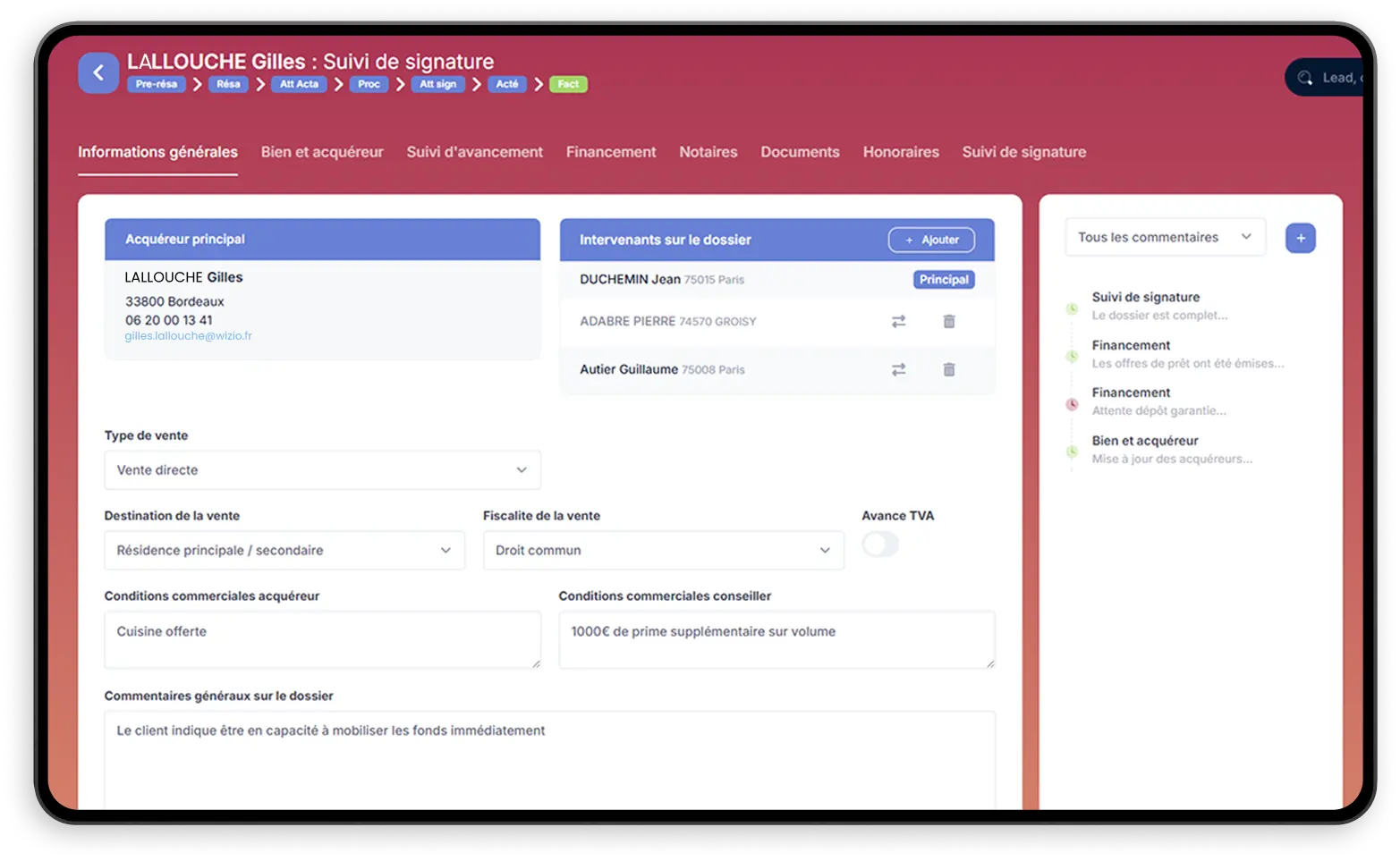This screenshot has width=1400, height=861.
Task: Click the LALLOUCHE Gilles acquéreur name
Action: (x=183, y=277)
